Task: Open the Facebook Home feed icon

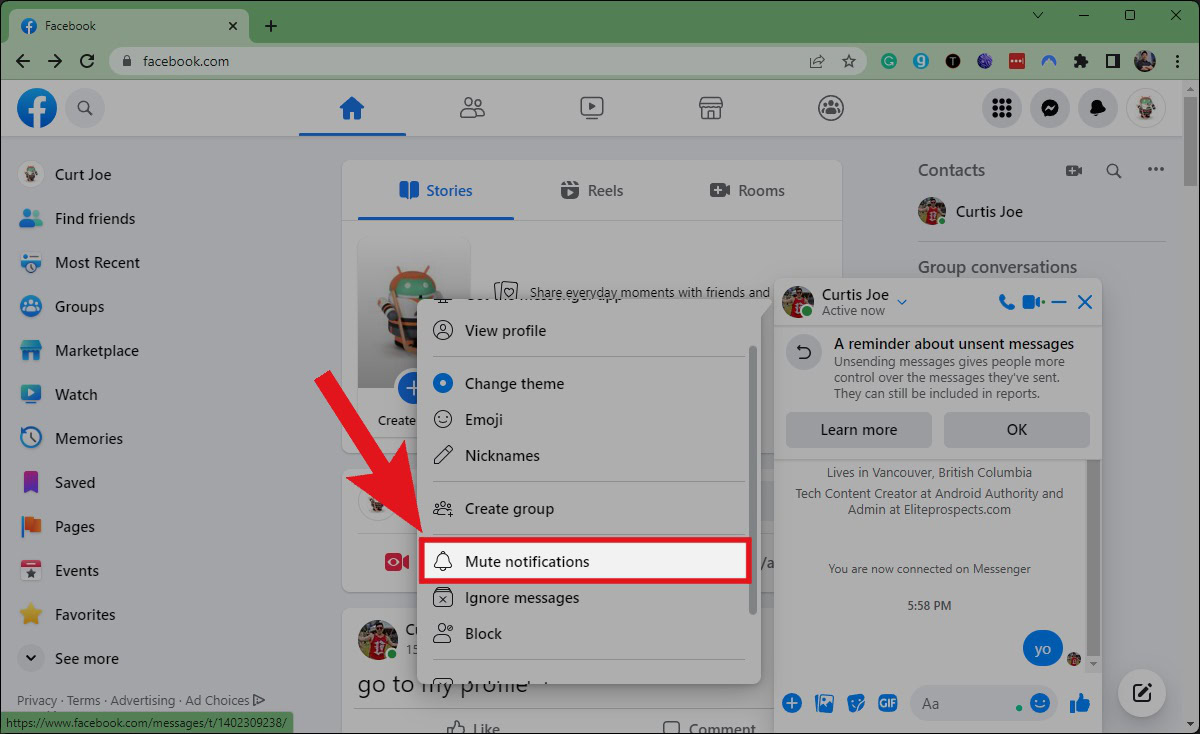Action: pos(352,108)
